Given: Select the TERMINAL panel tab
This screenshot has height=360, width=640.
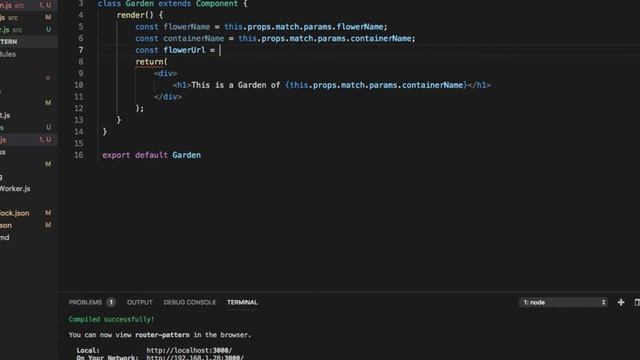Looking at the screenshot, I should point(242,302).
